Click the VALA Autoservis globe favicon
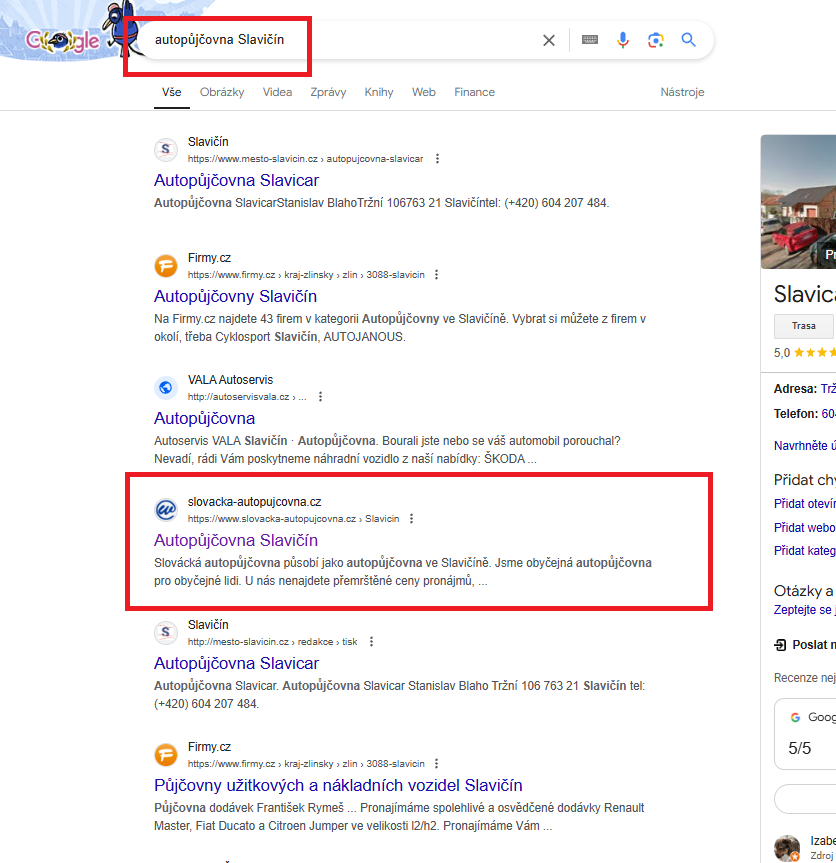 point(166,388)
